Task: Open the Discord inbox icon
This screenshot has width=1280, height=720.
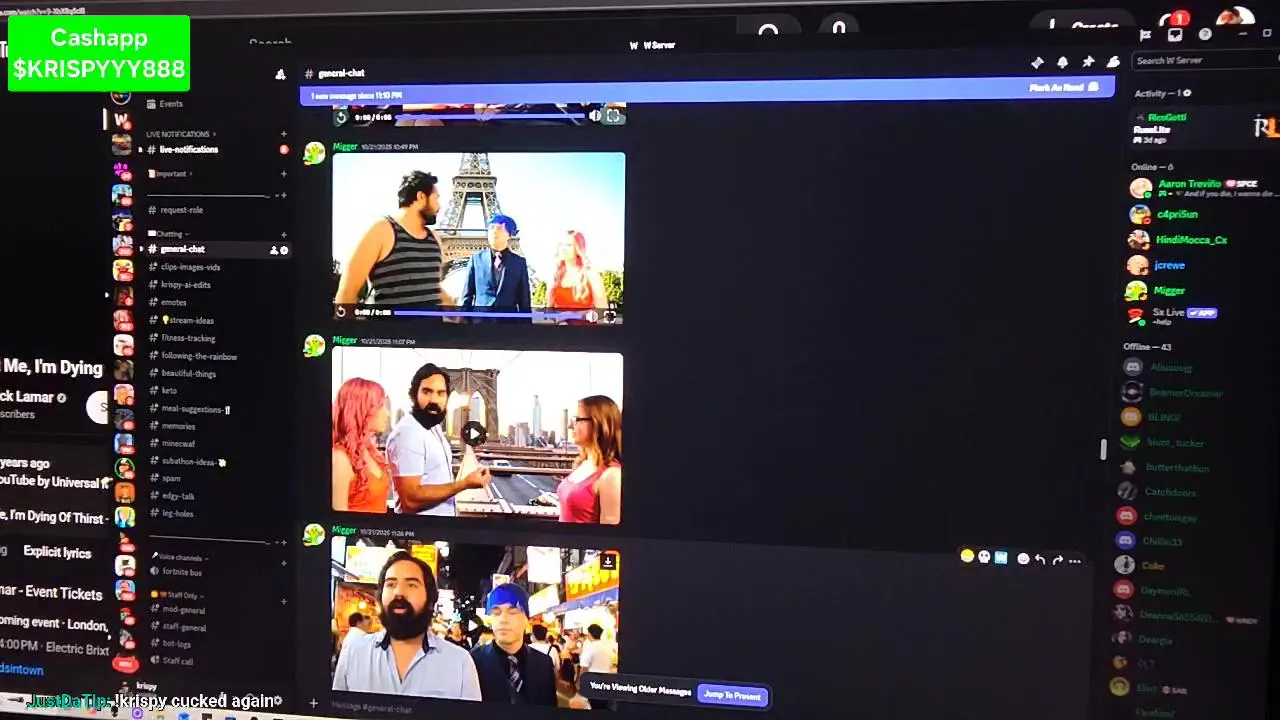Action: [x=1175, y=34]
